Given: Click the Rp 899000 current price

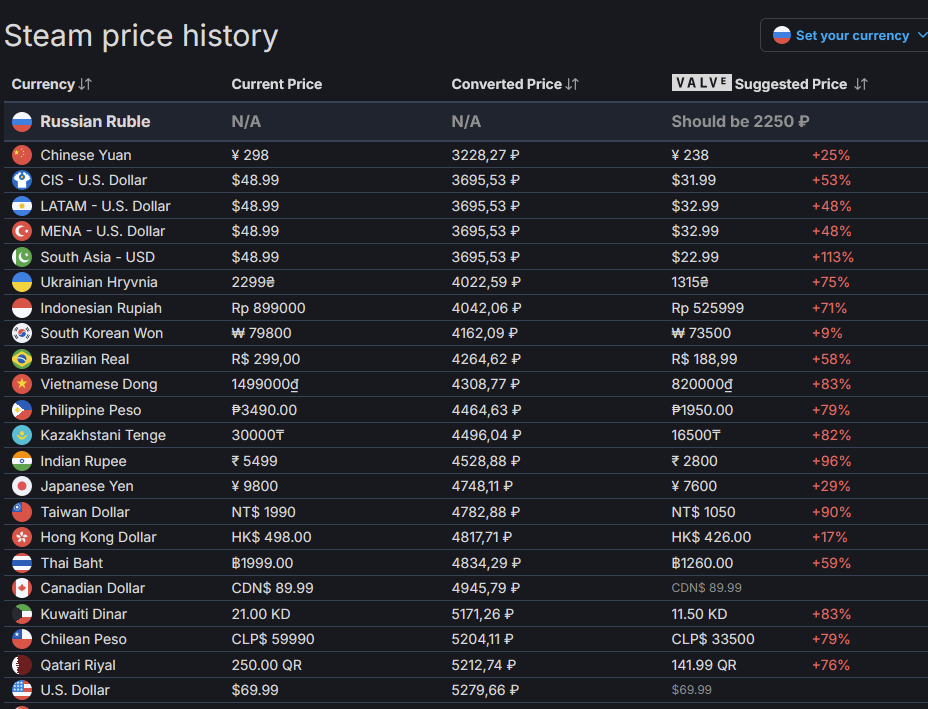Looking at the screenshot, I should click(x=268, y=308).
